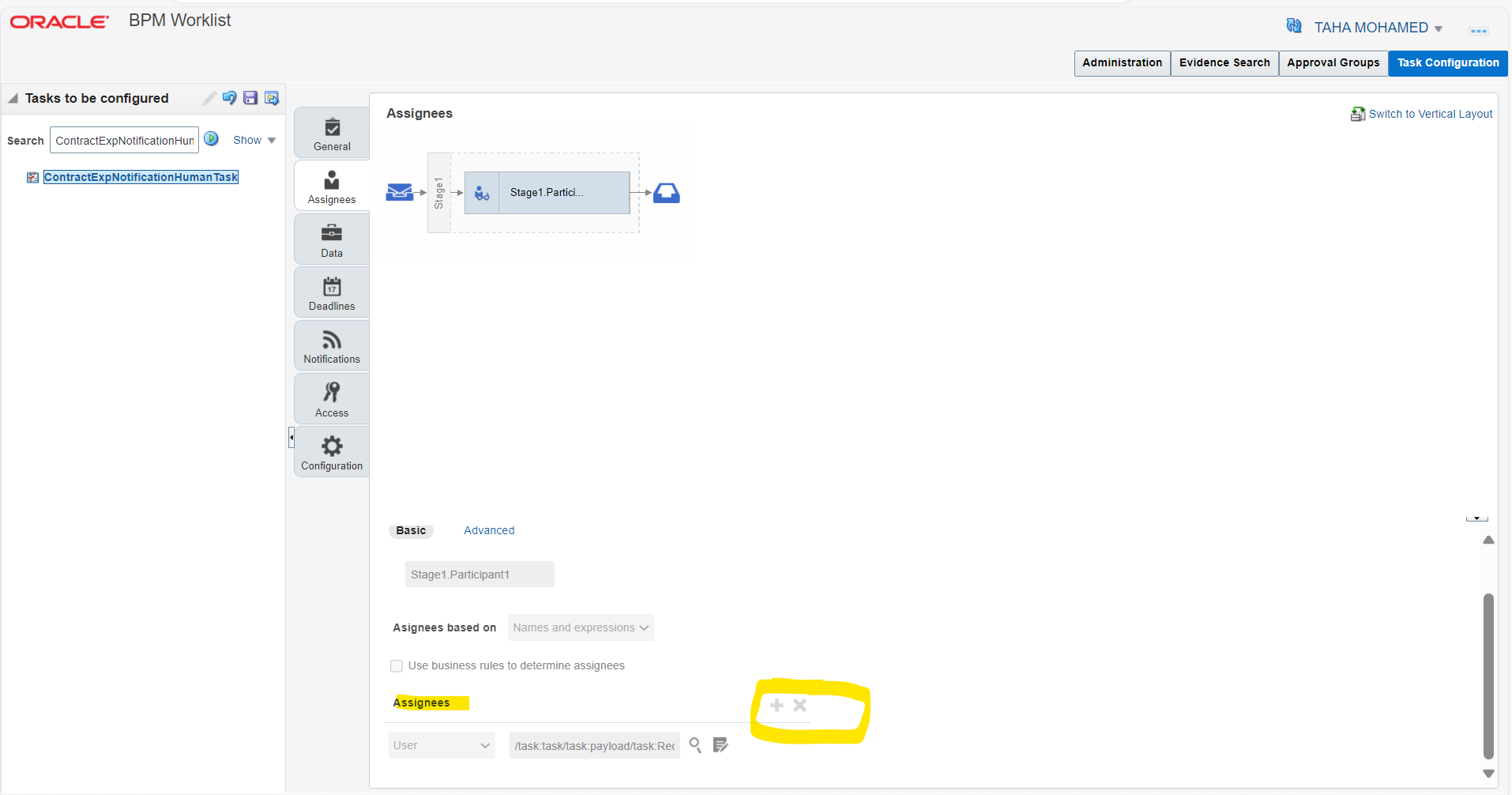Click Switch to Vertical Layout
Viewport: 1512px width, 795px height.
point(1429,113)
